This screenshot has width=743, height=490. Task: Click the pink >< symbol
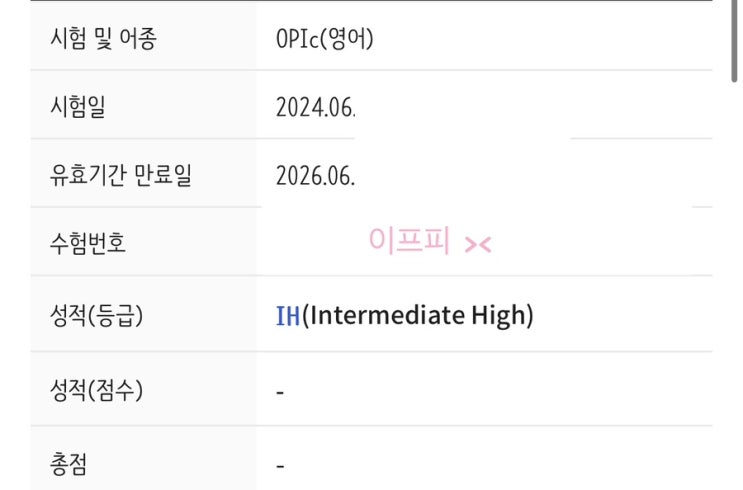pos(478,245)
